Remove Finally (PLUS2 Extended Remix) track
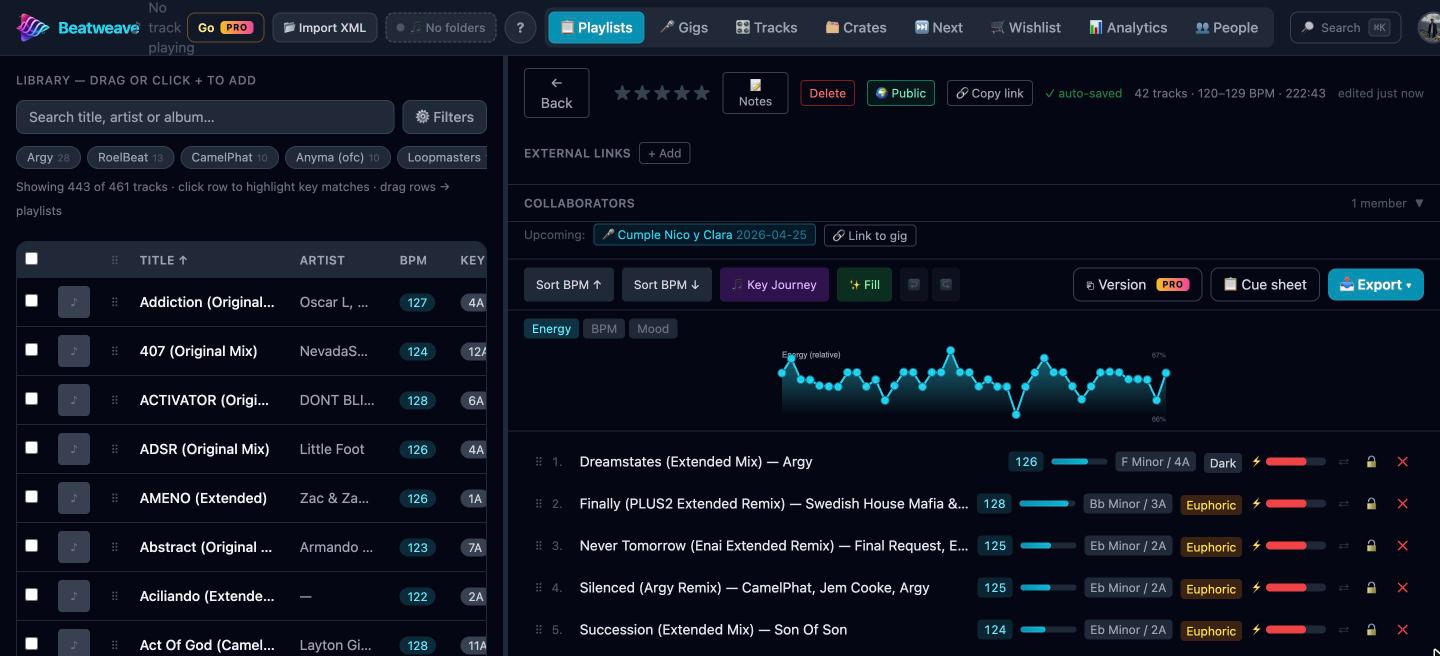The height and width of the screenshot is (656, 1440). [x=1402, y=504]
